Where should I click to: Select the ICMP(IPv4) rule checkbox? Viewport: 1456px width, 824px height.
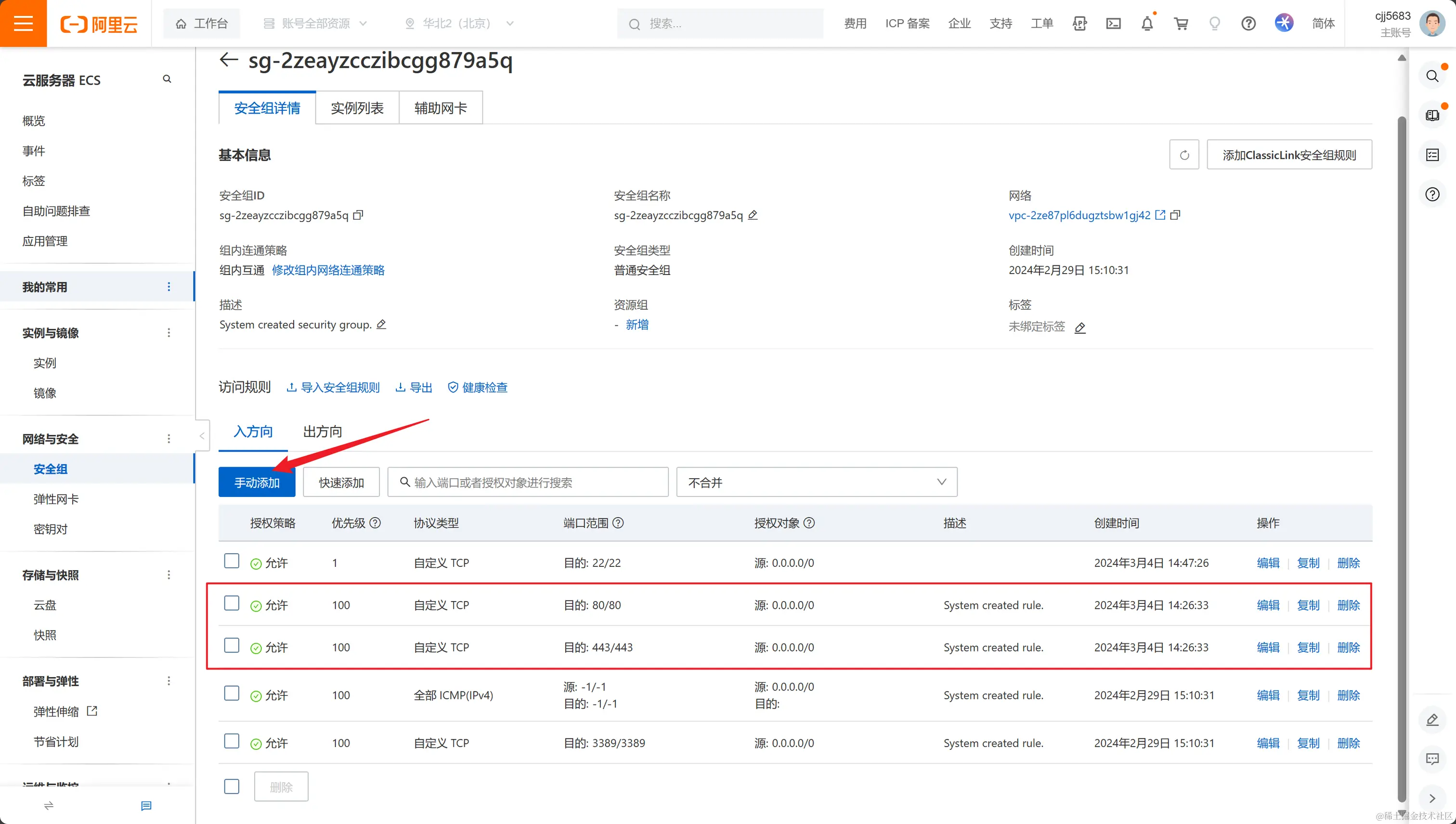tap(232, 693)
